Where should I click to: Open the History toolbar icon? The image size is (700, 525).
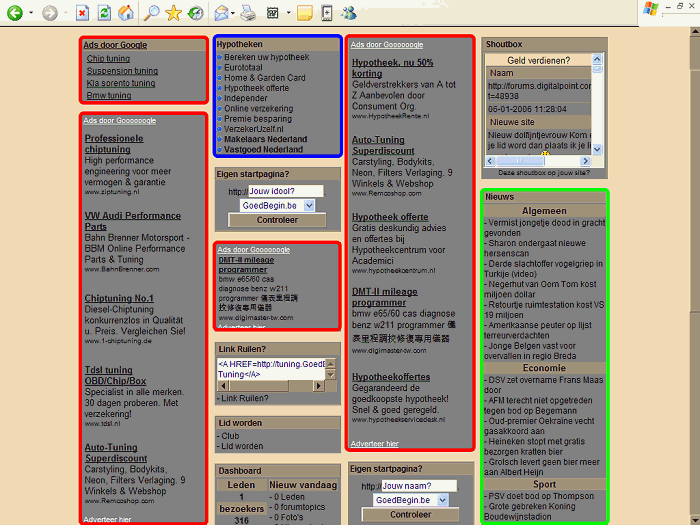point(195,12)
